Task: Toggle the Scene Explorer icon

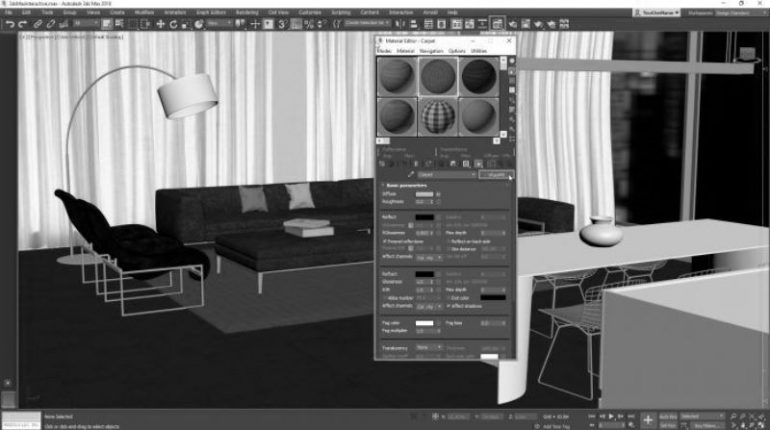Action: tap(429, 24)
